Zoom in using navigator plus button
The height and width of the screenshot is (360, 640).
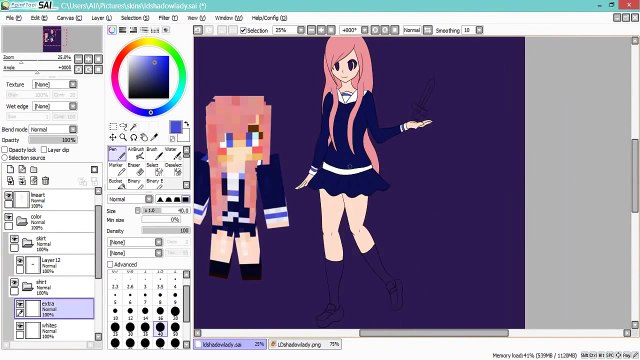click(88, 59)
